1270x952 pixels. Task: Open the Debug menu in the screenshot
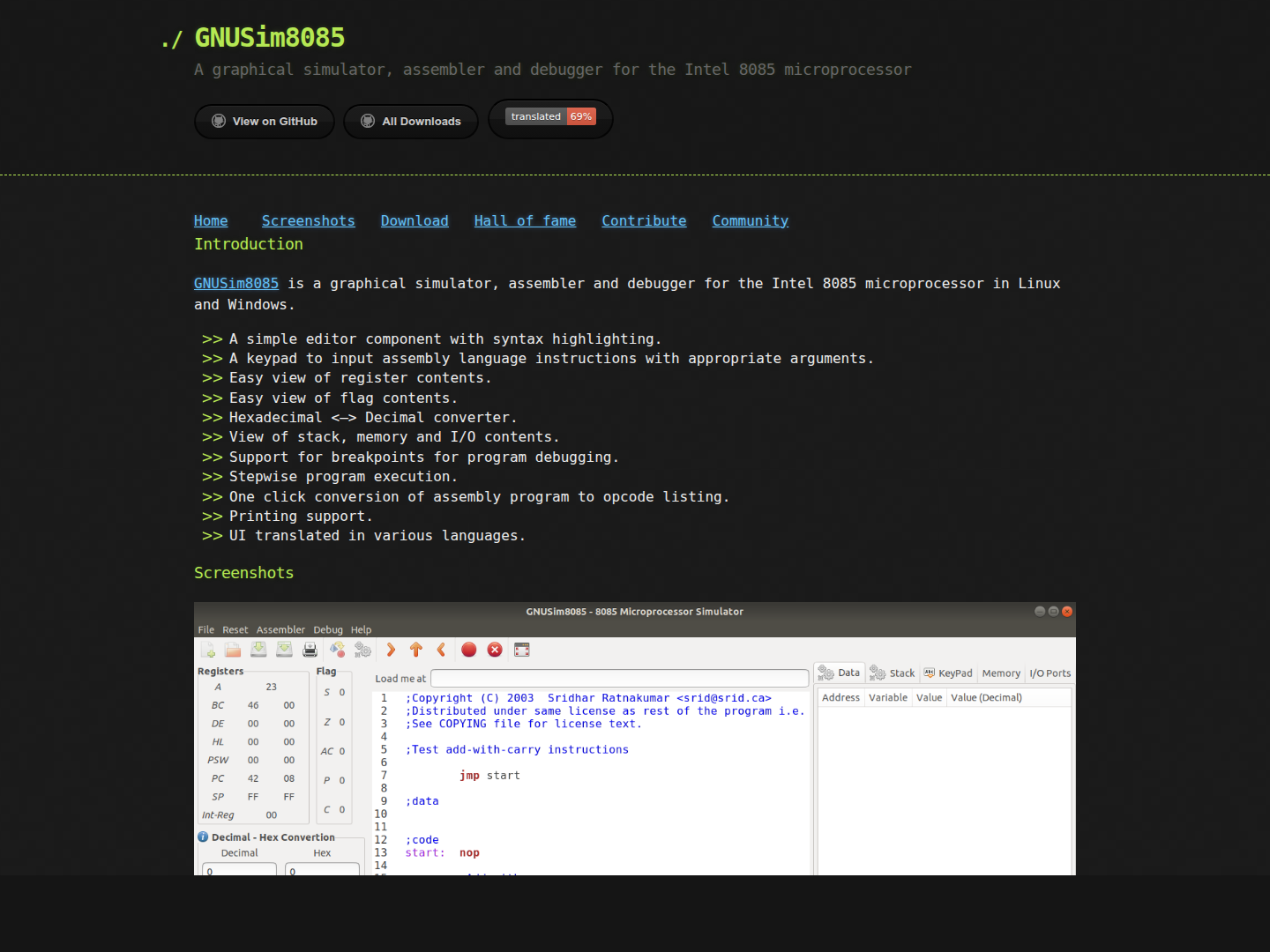point(328,630)
